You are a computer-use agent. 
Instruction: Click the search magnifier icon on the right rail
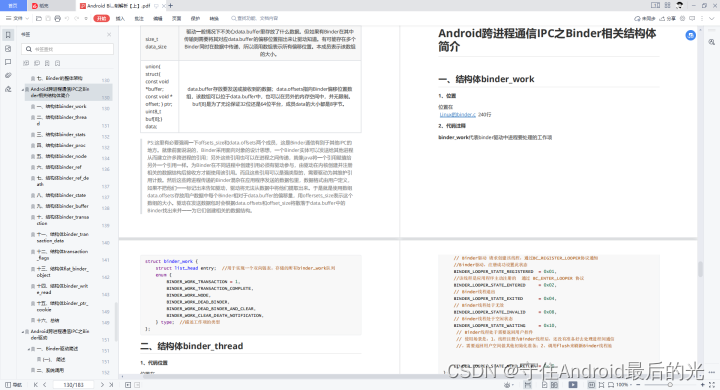coord(711,42)
